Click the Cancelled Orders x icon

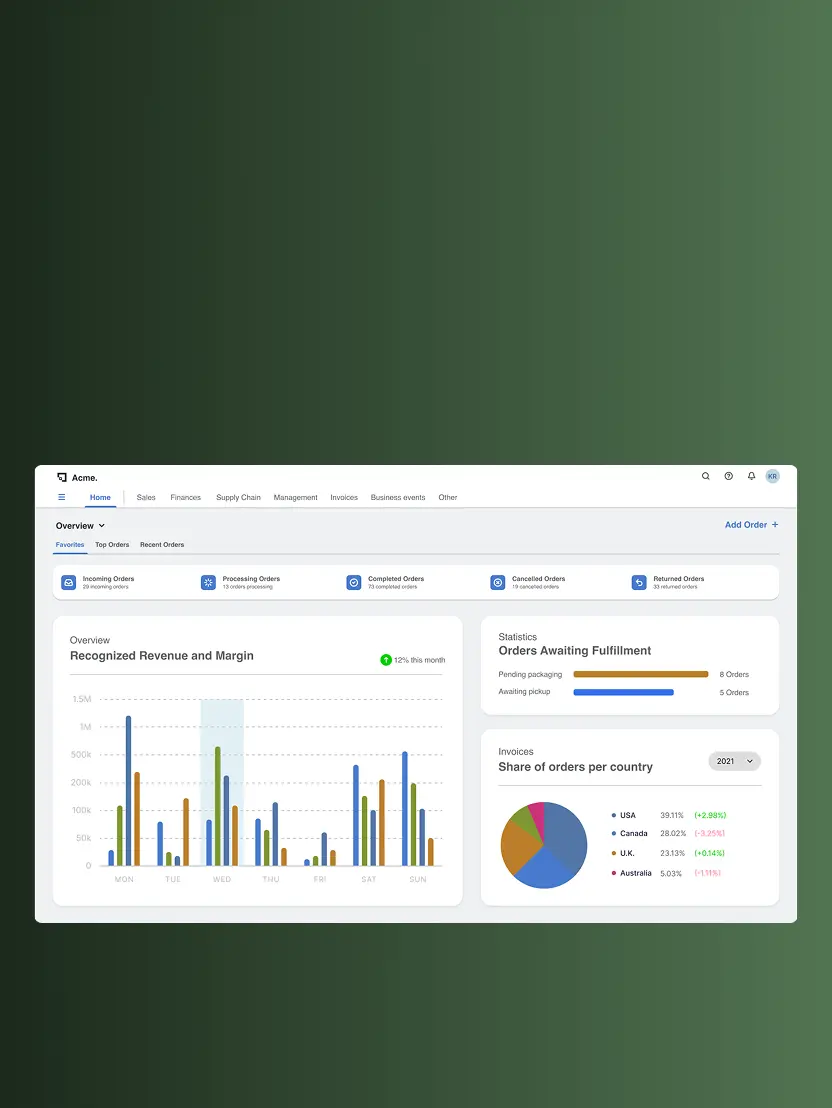tap(498, 582)
